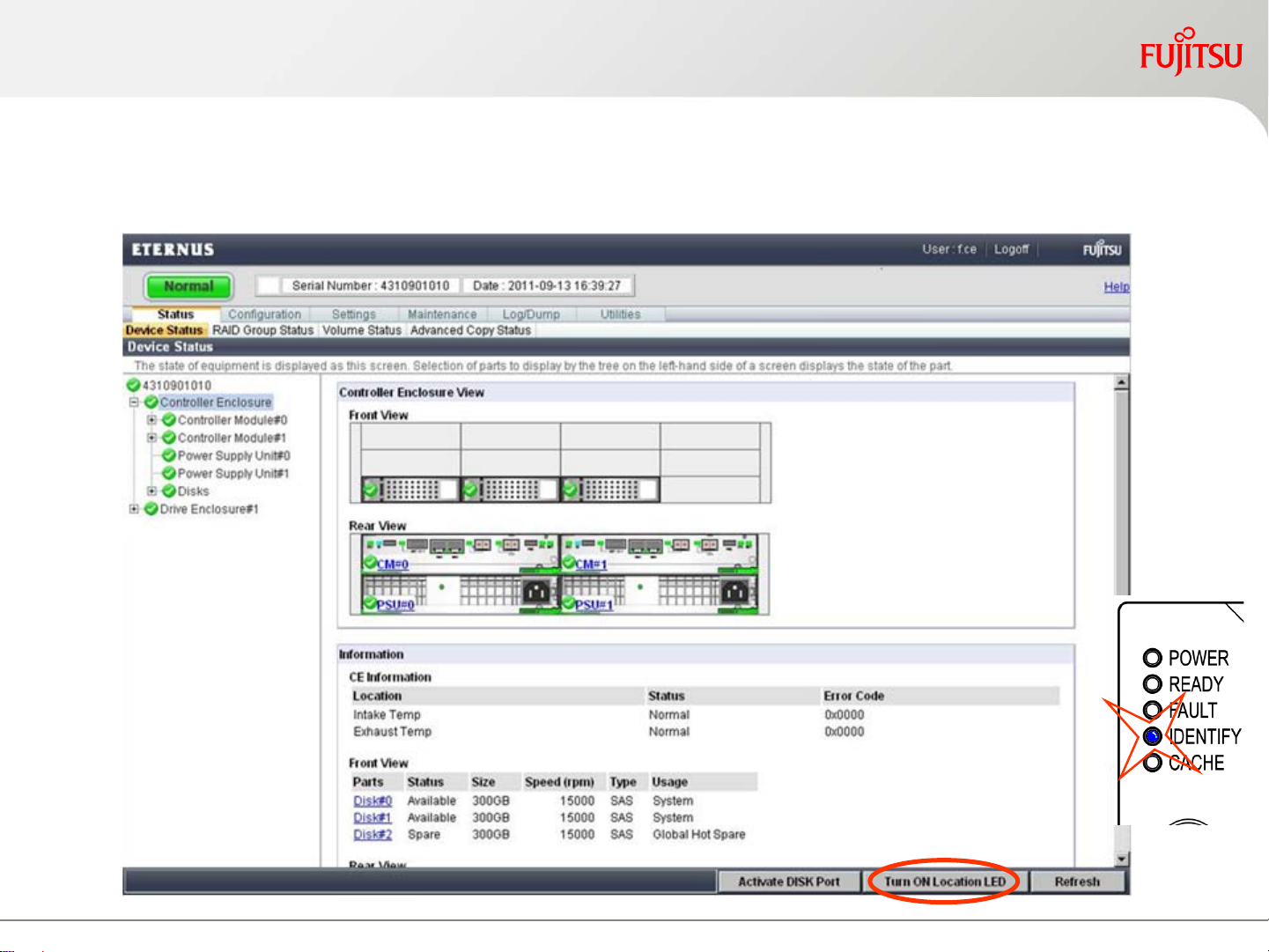Open the Disk#2 link in parts table

point(373,834)
